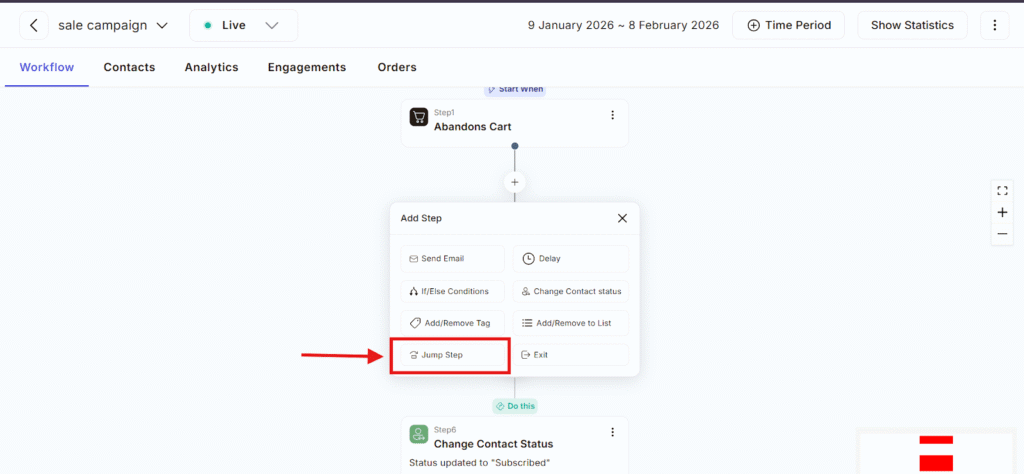Open the Abandons Cart step options menu
Viewport: 1024px width, 474px height.
click(612, 116)
